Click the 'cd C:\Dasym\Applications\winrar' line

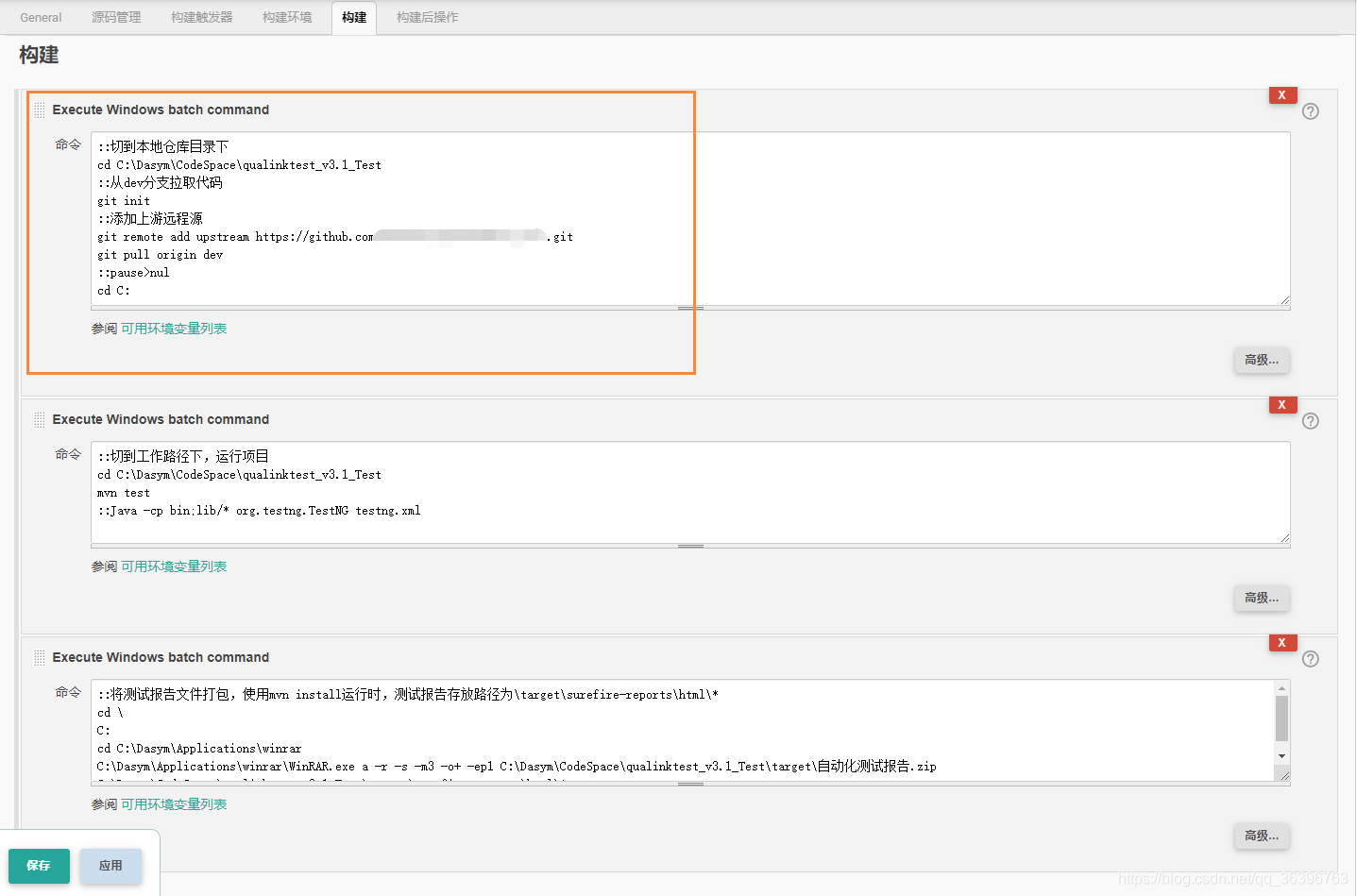pos(199,749)
